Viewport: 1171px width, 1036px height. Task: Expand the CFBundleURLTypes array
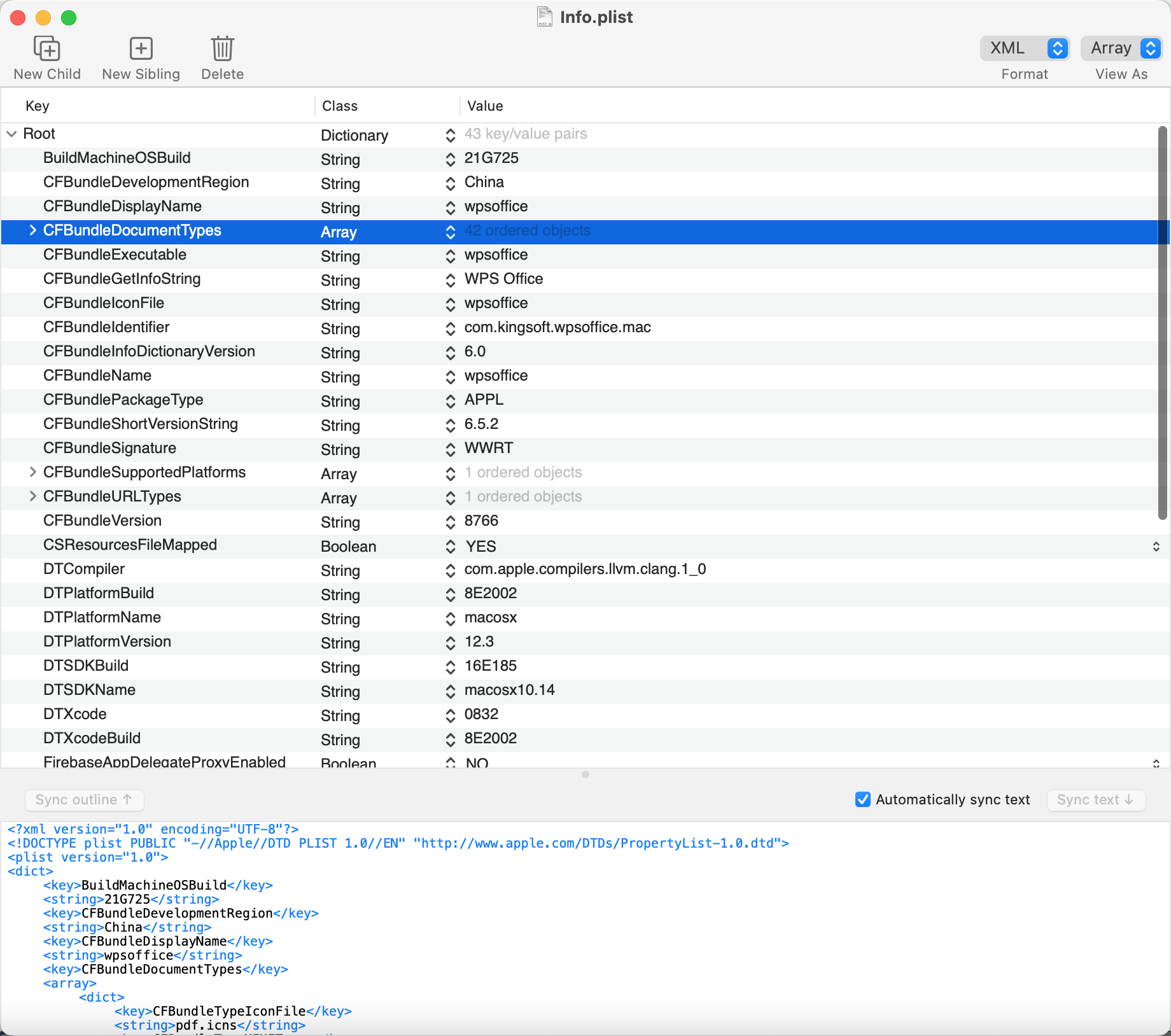click(32, 496)
